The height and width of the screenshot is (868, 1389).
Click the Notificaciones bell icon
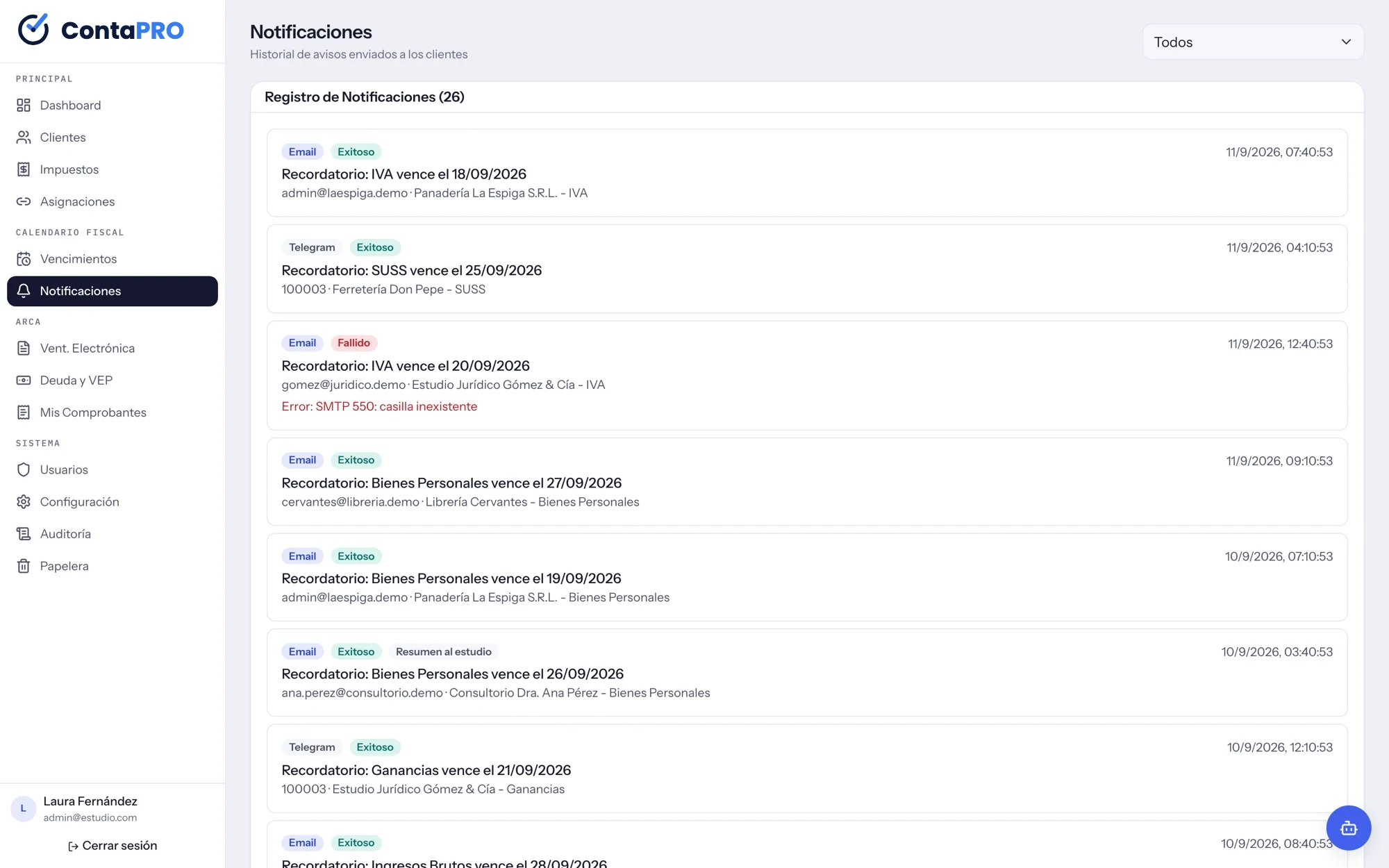(24, 291)
